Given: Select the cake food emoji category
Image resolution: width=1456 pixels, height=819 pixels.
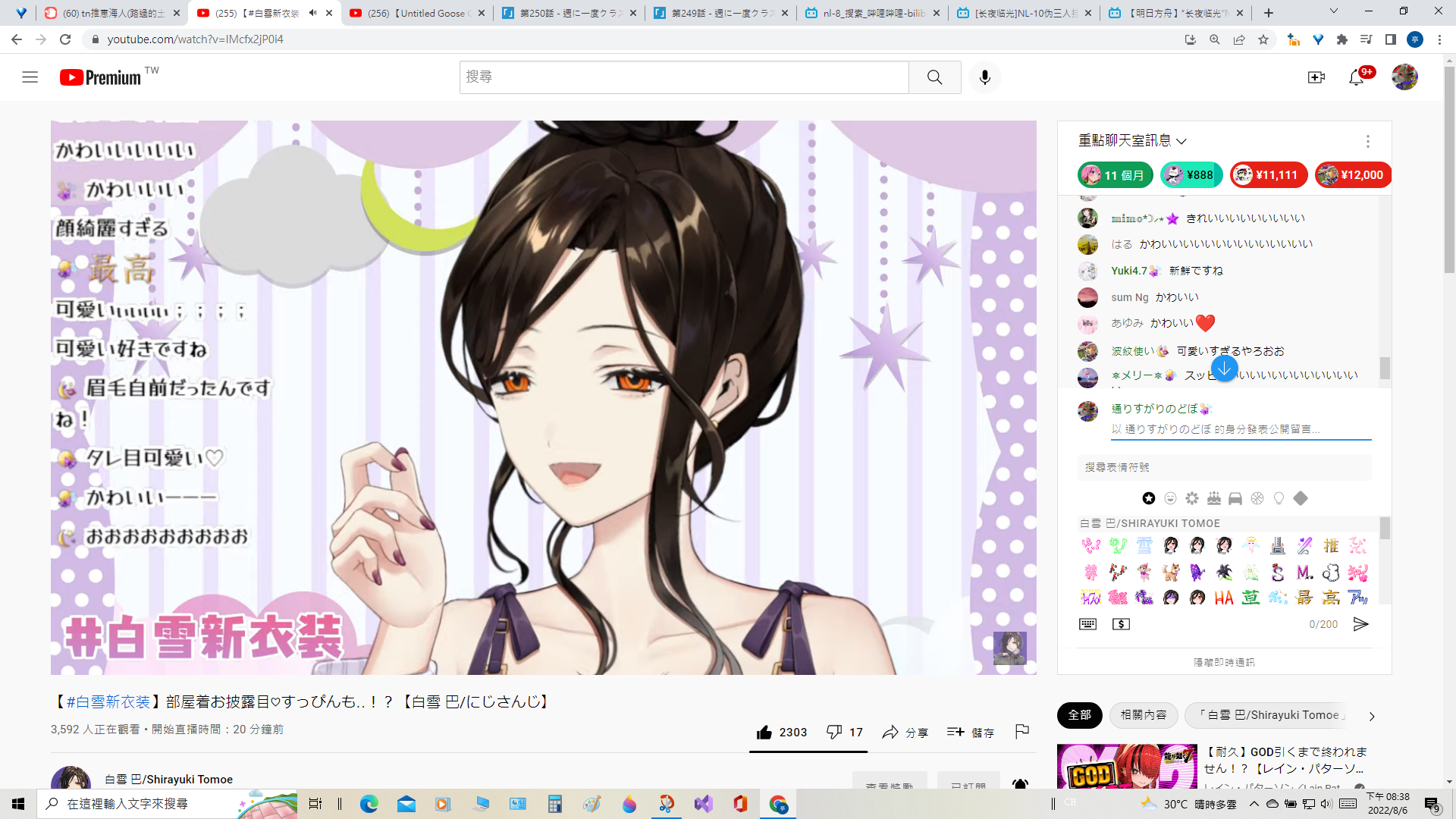Looking at the screenshot, I should [x=1213, y=498].
